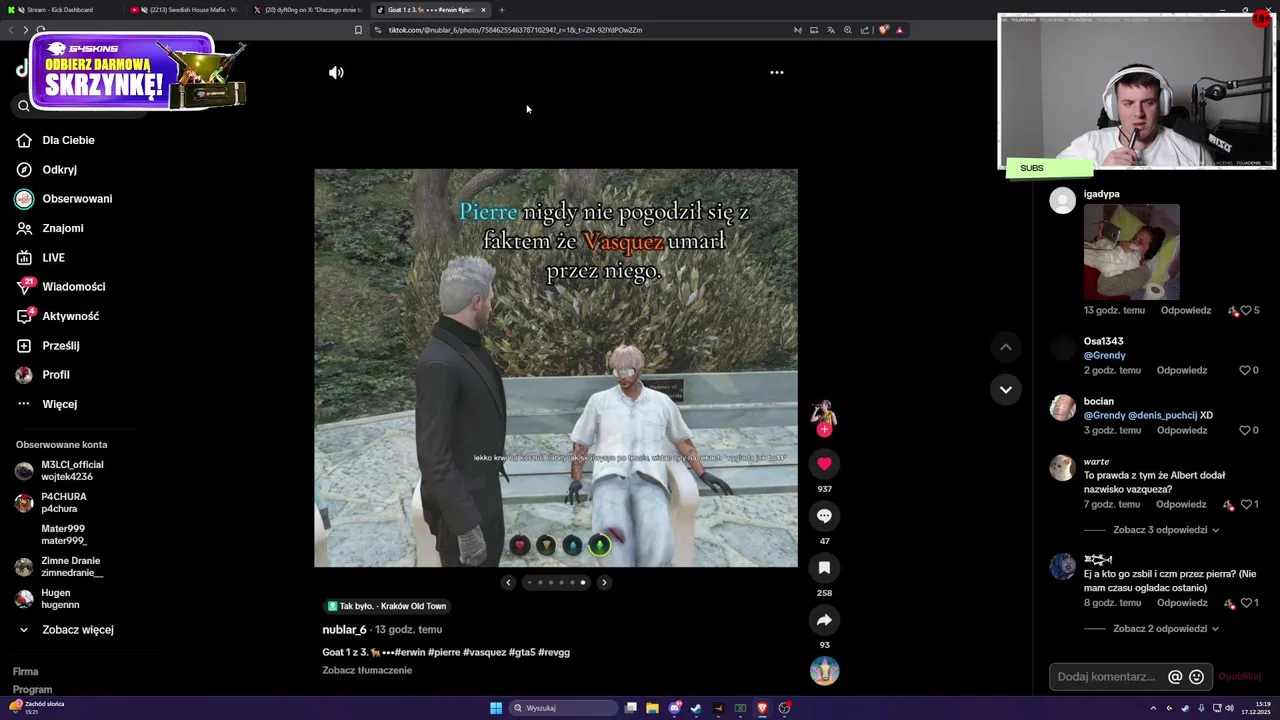This screenshot has width=1280, height=720.
Task: Open Steam from the taskbar
Action: 696,708
